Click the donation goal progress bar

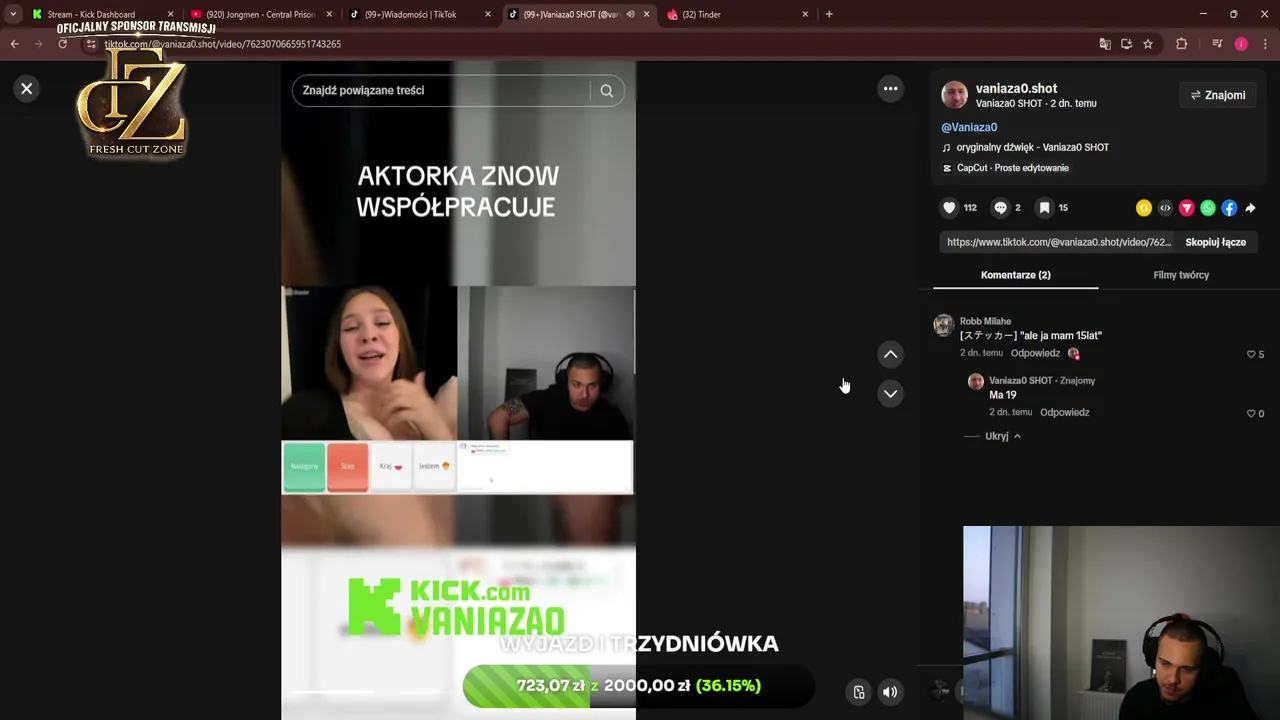tap(639, 686)
